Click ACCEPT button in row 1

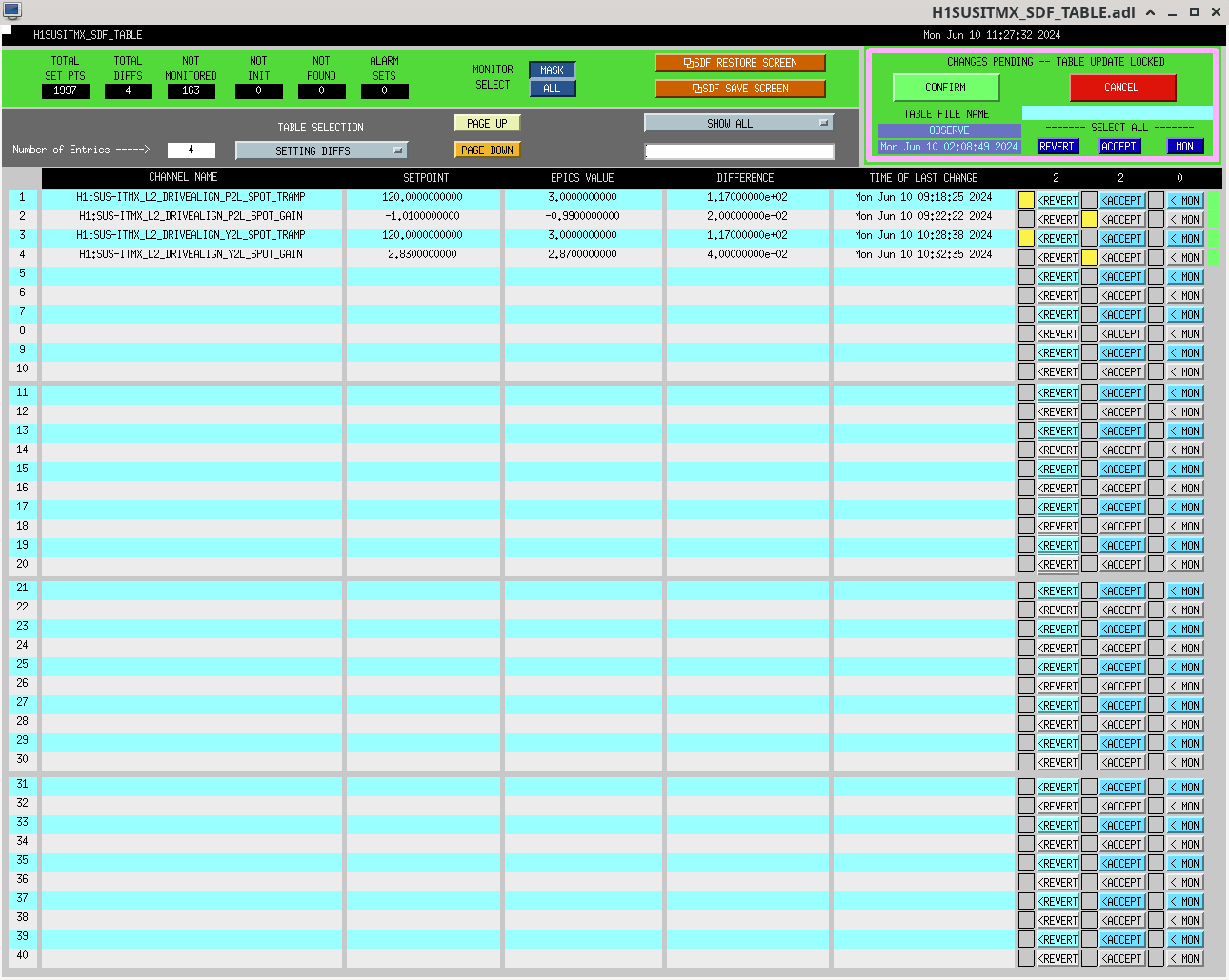(x=1122, y=201)
